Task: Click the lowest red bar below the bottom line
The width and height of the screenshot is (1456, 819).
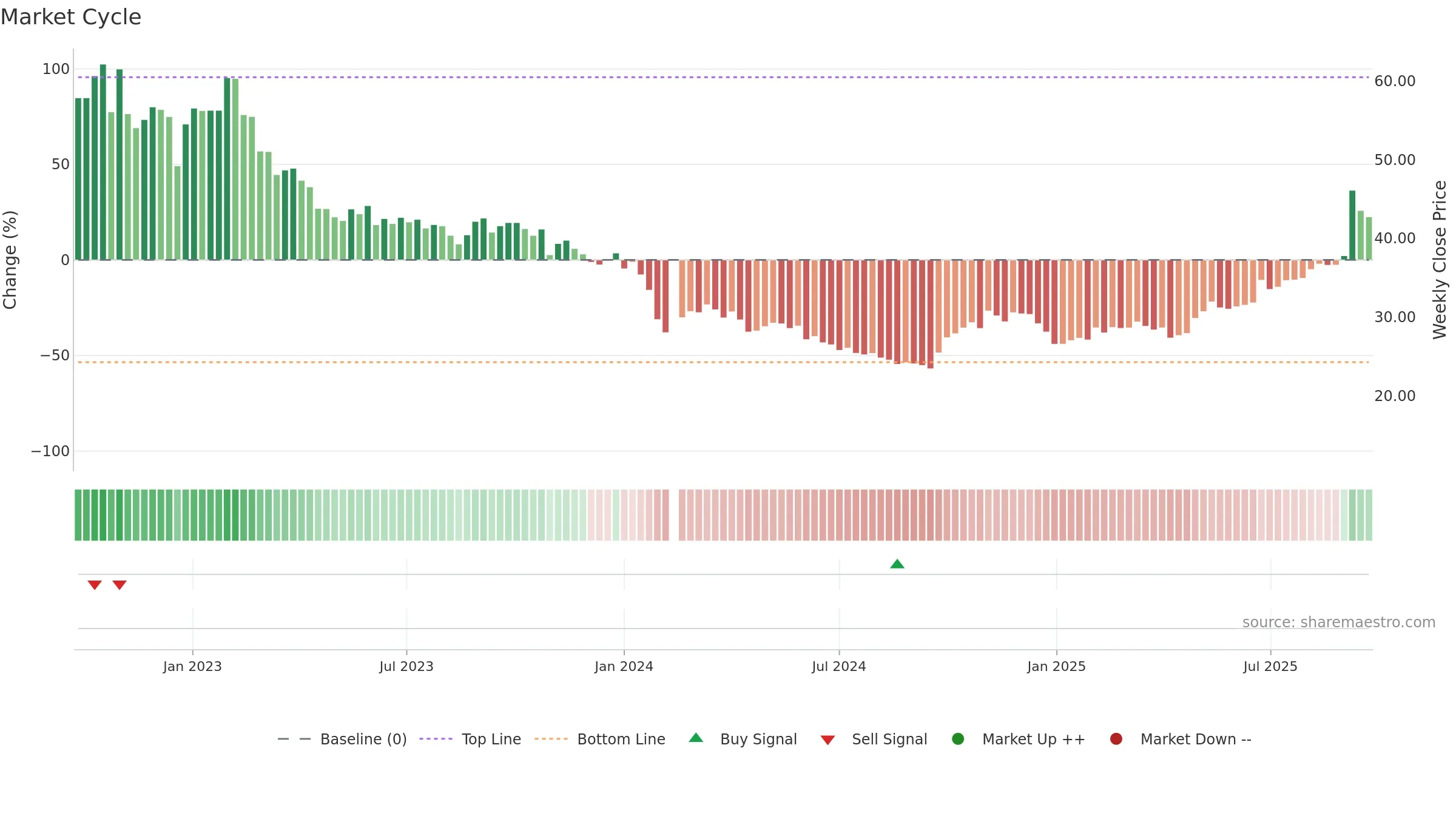Action: [930, 314]
